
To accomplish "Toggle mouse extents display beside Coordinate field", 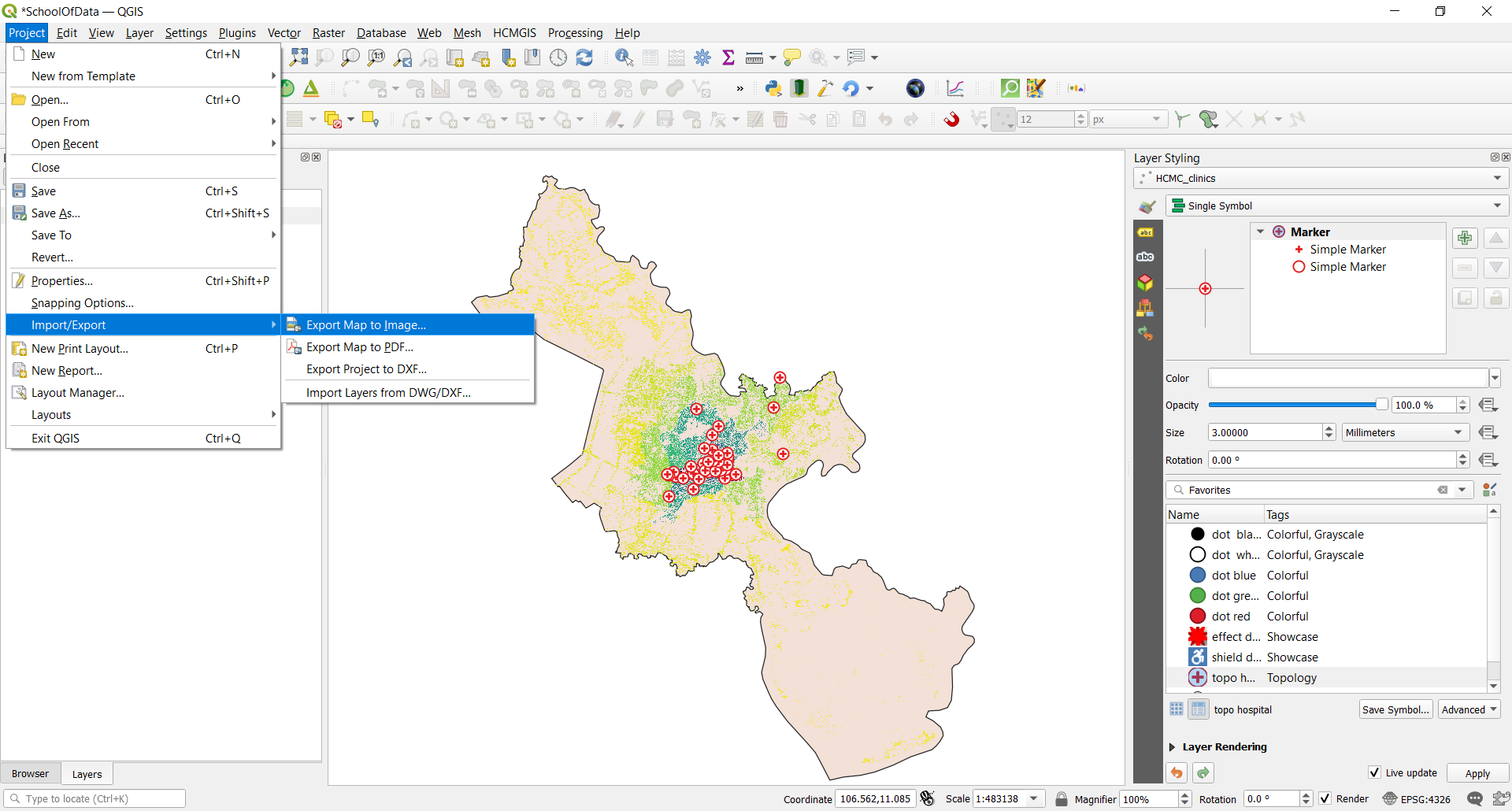I will 928,798.
